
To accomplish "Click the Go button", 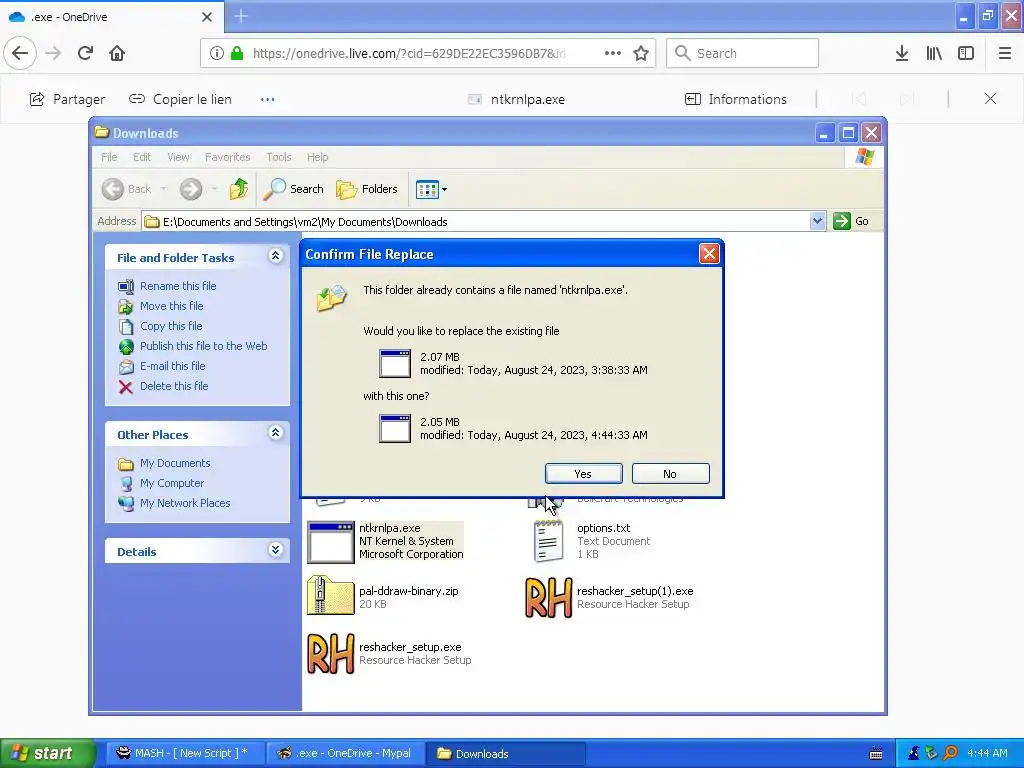I will 851,221.
